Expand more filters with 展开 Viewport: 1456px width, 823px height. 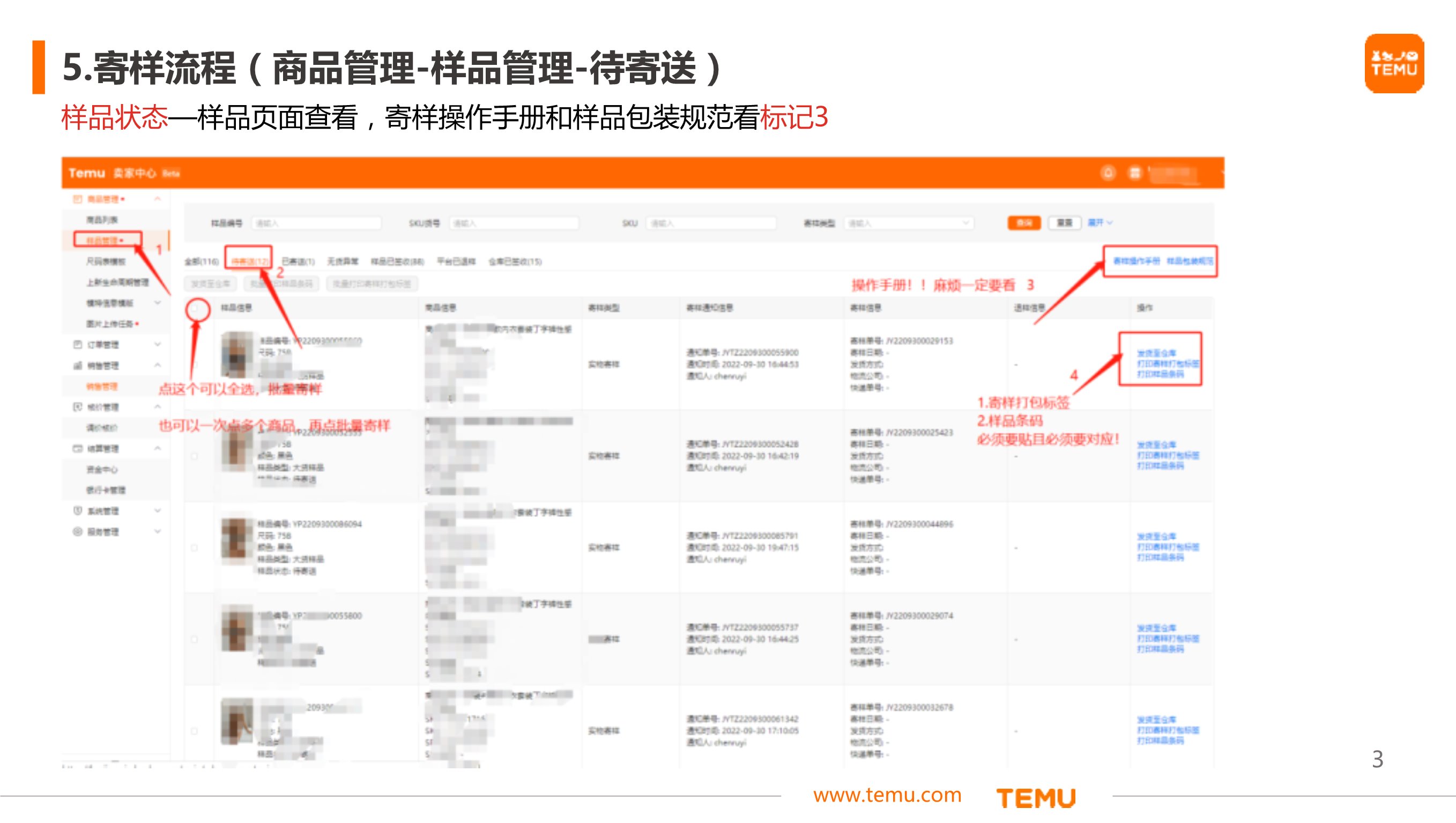[1100, 223]
